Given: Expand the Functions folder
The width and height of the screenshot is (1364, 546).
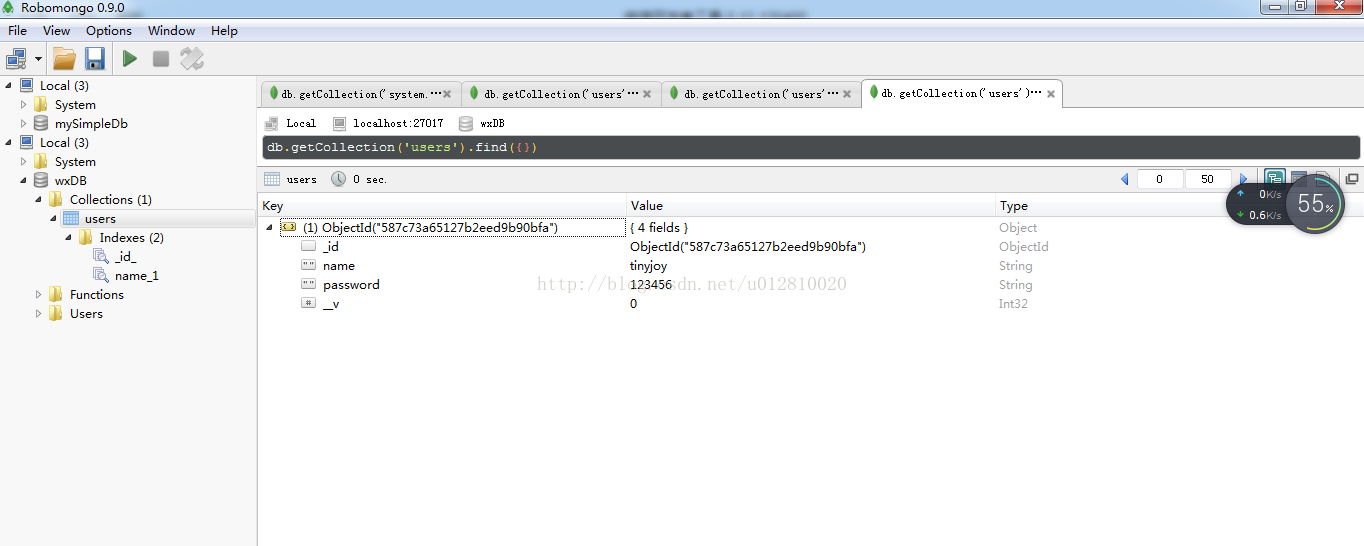Looking at the screenshot, I should 39,294.
